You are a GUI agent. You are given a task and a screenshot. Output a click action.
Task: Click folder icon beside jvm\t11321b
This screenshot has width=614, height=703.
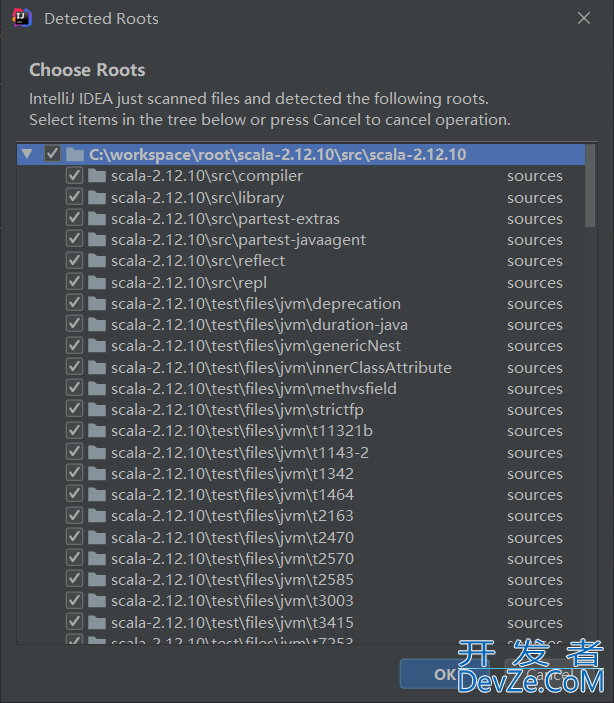[97, 431]
